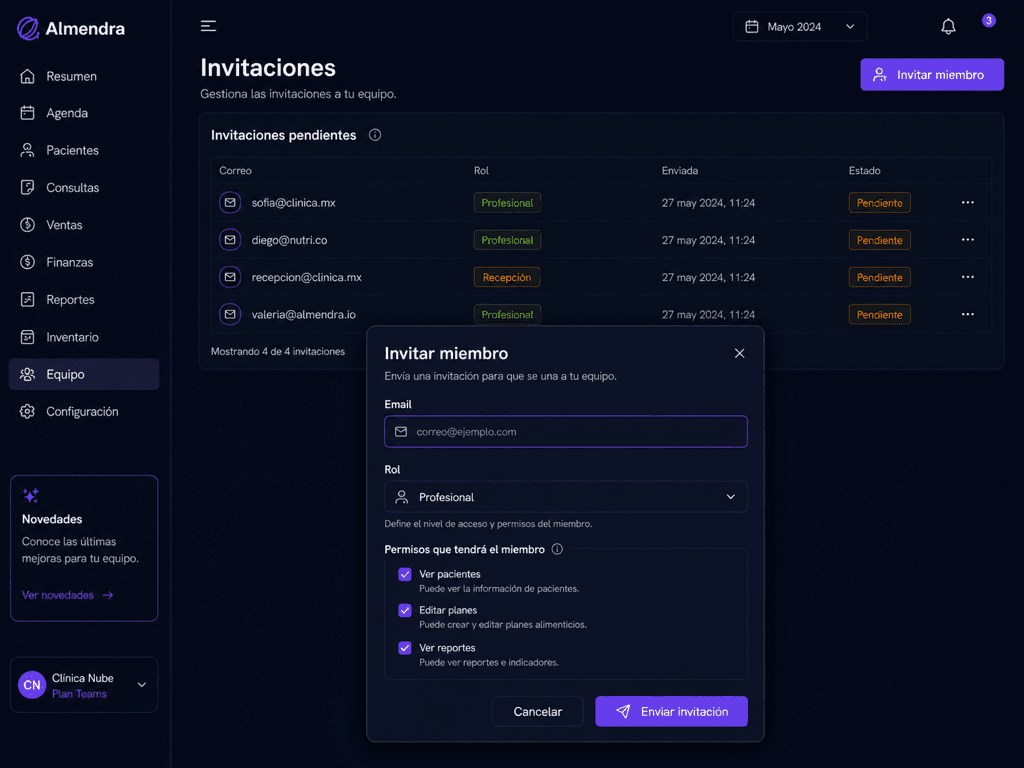Open the Ventas section

coord(84,225)
